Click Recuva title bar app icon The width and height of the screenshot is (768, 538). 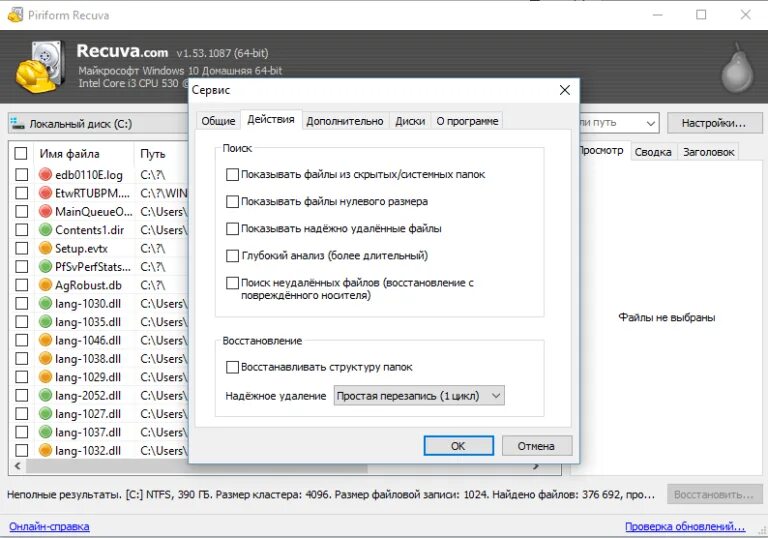pyautogui.click(x=15, y=15)
